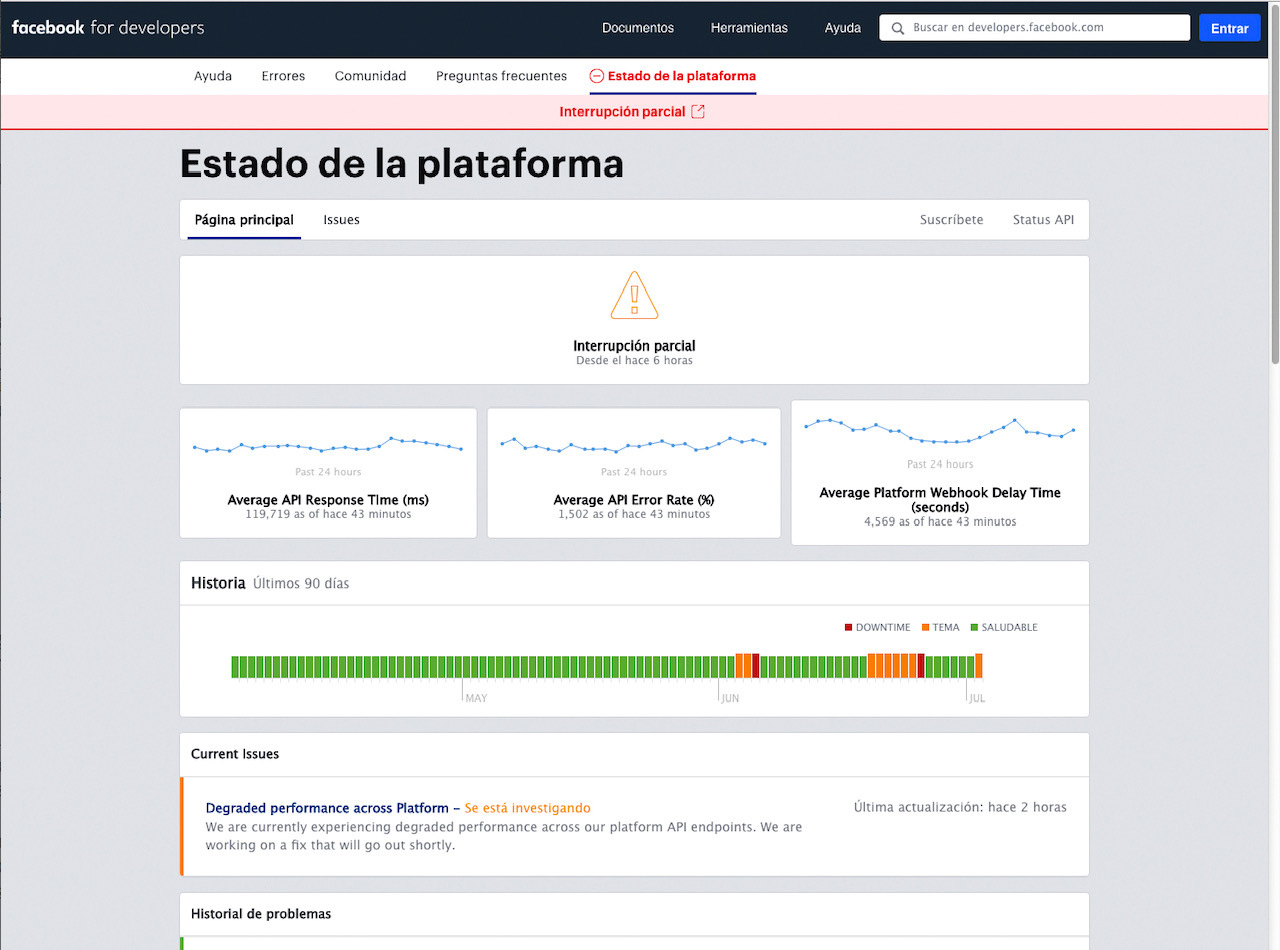Open the Herramientas menu
1280x950 pixels.
748,27
